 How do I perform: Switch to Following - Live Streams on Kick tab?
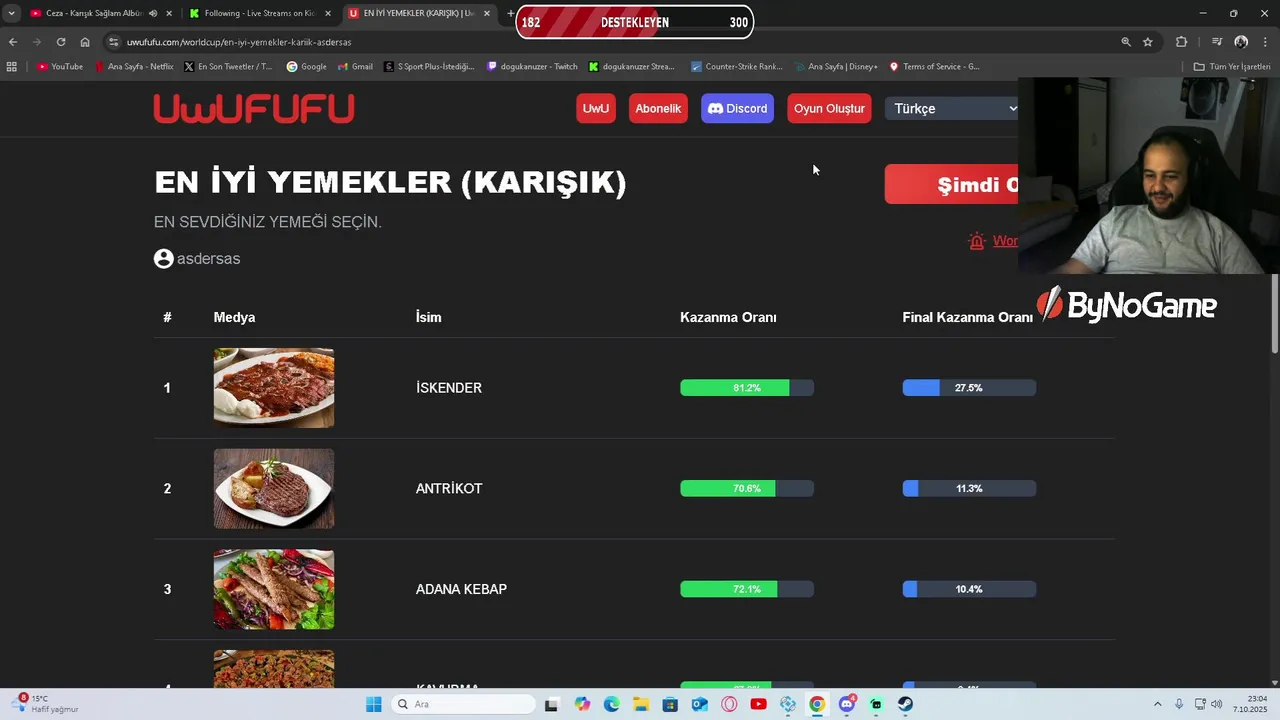pos(260,13)
